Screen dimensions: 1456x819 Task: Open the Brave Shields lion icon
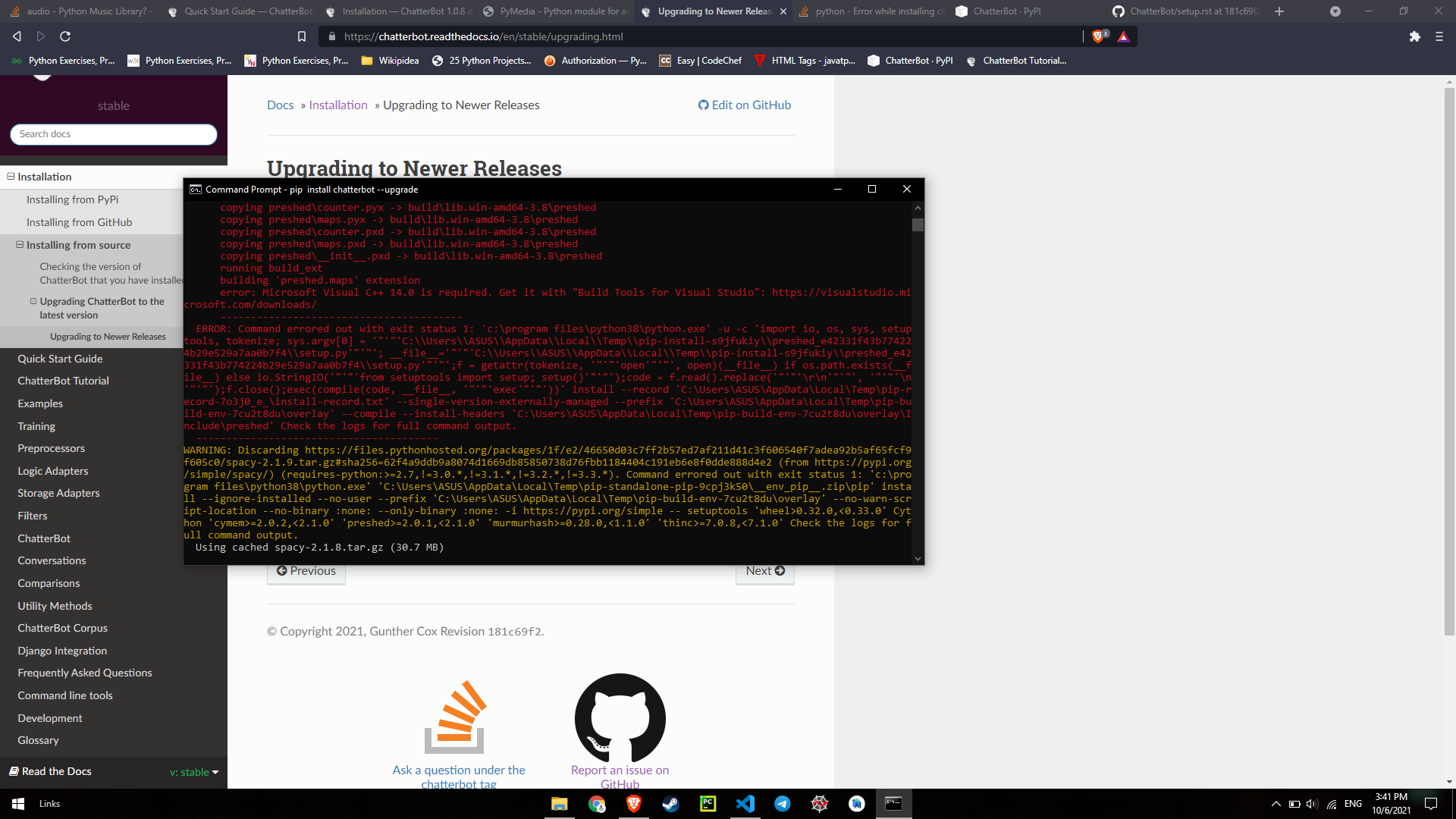(1098, 36)
